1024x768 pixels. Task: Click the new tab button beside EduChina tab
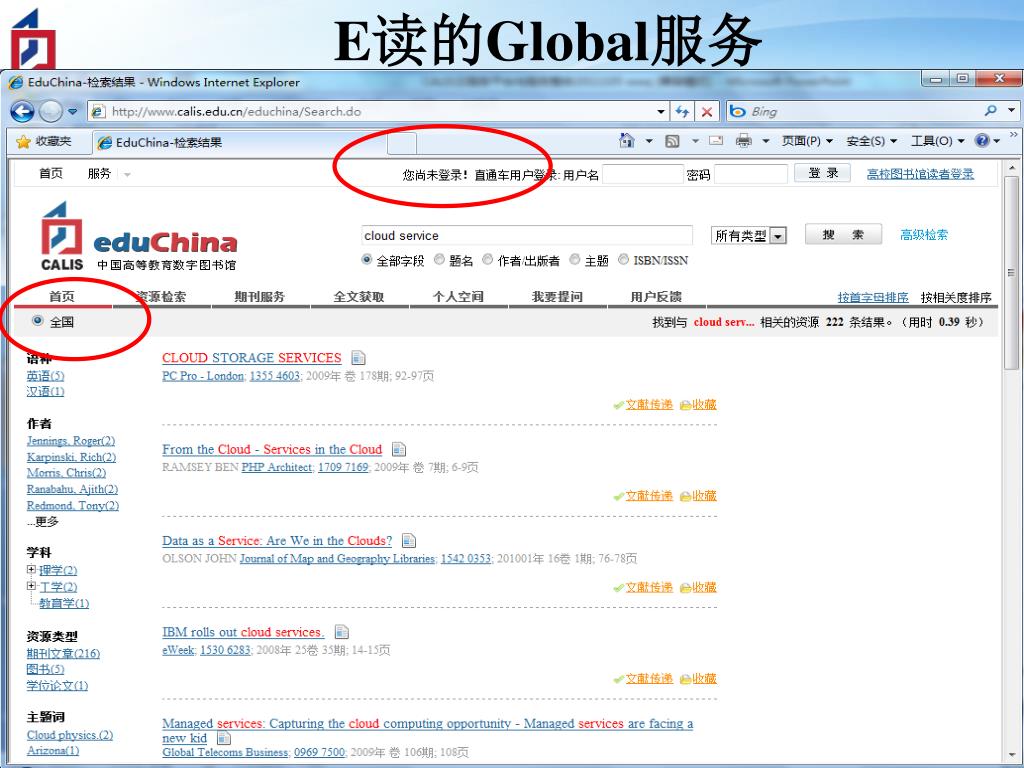click(402, 143)
